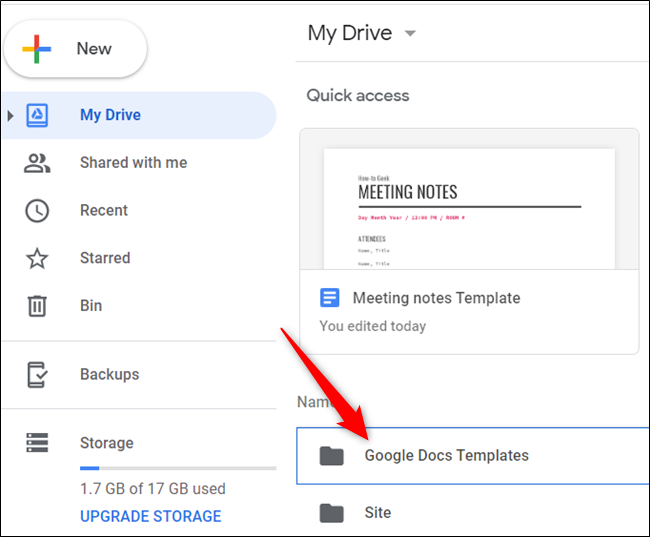Click the Bin trash icon

(37, 306)
